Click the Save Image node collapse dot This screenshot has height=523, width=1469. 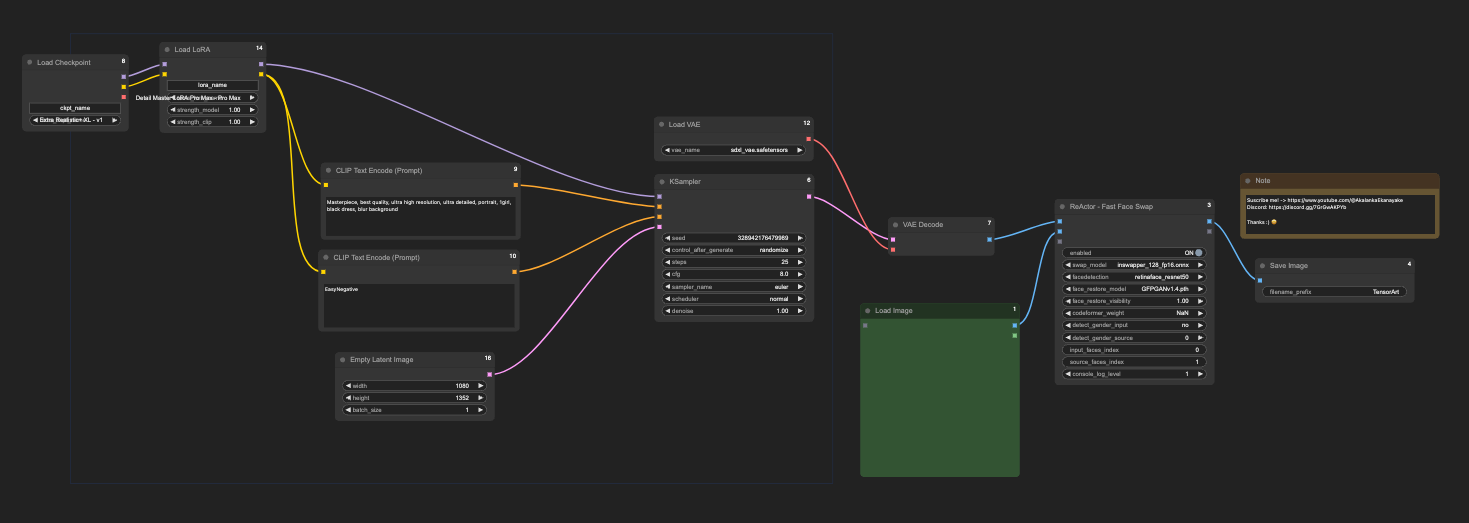(x=1262, y=265)
